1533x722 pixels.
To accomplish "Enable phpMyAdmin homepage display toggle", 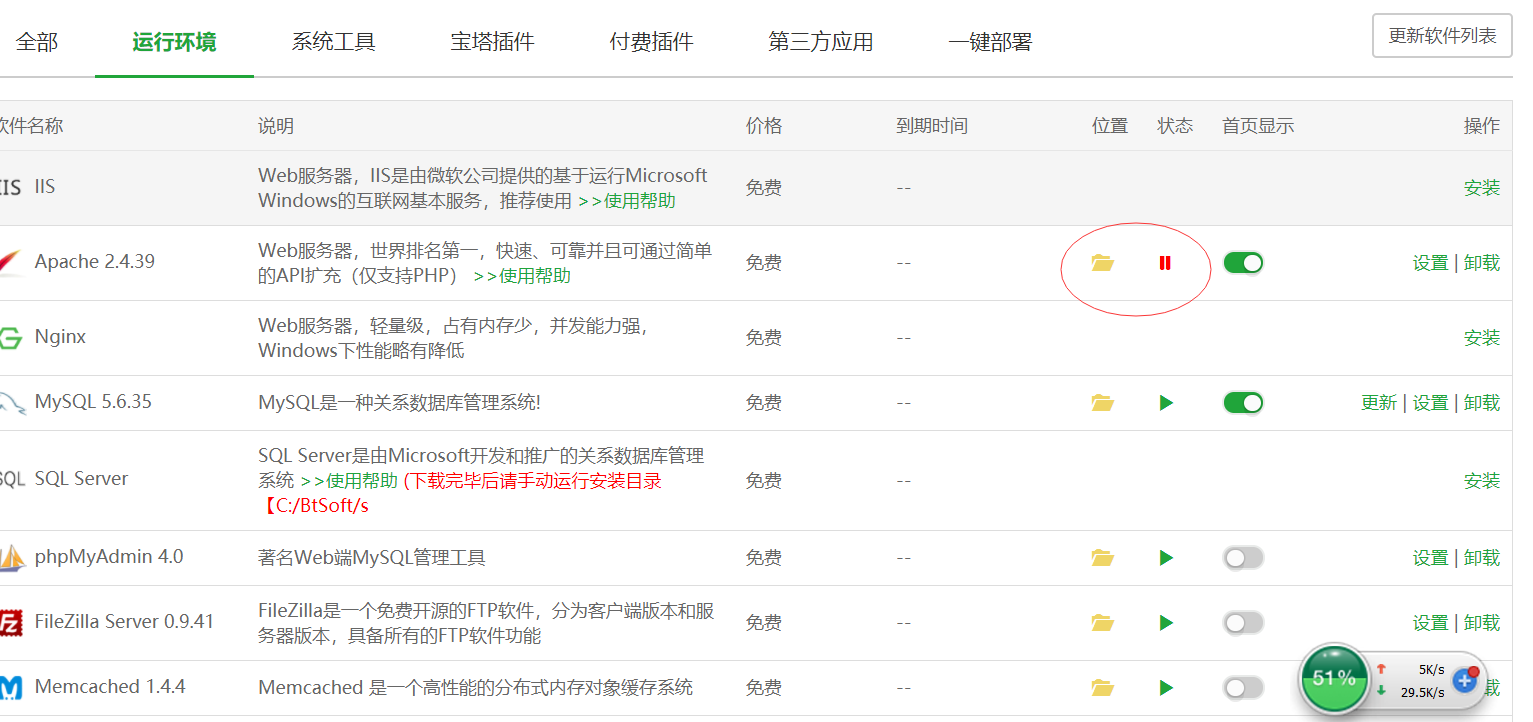I will pos(1243,558).
